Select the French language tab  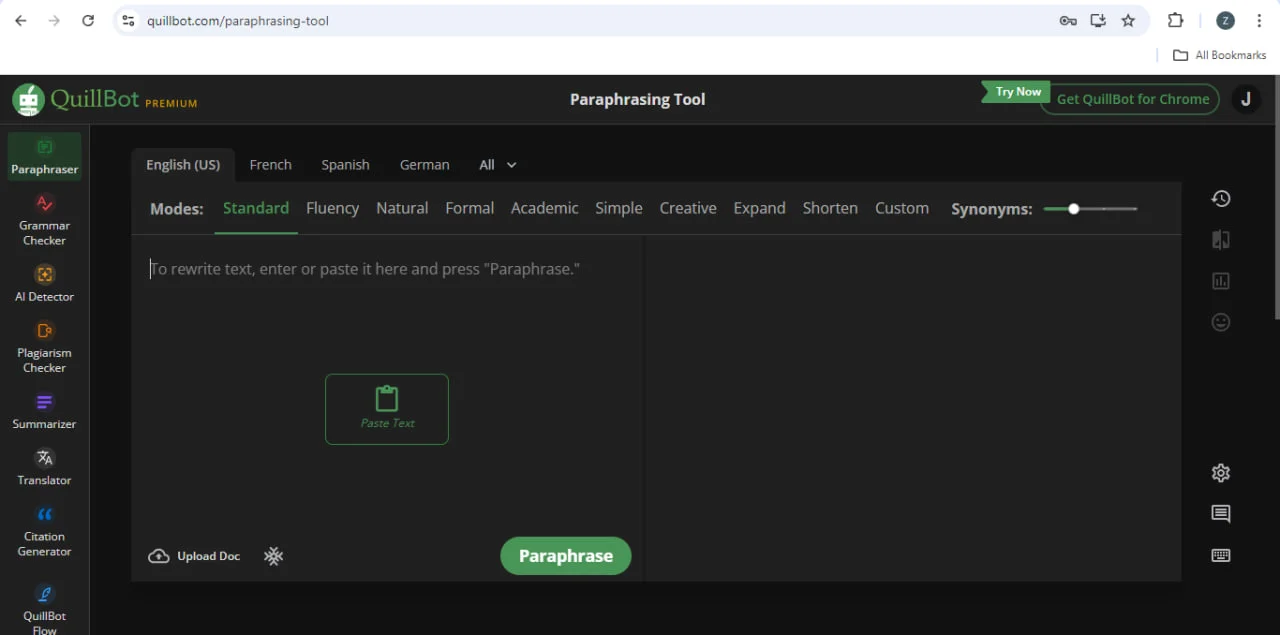pos(270,165)
